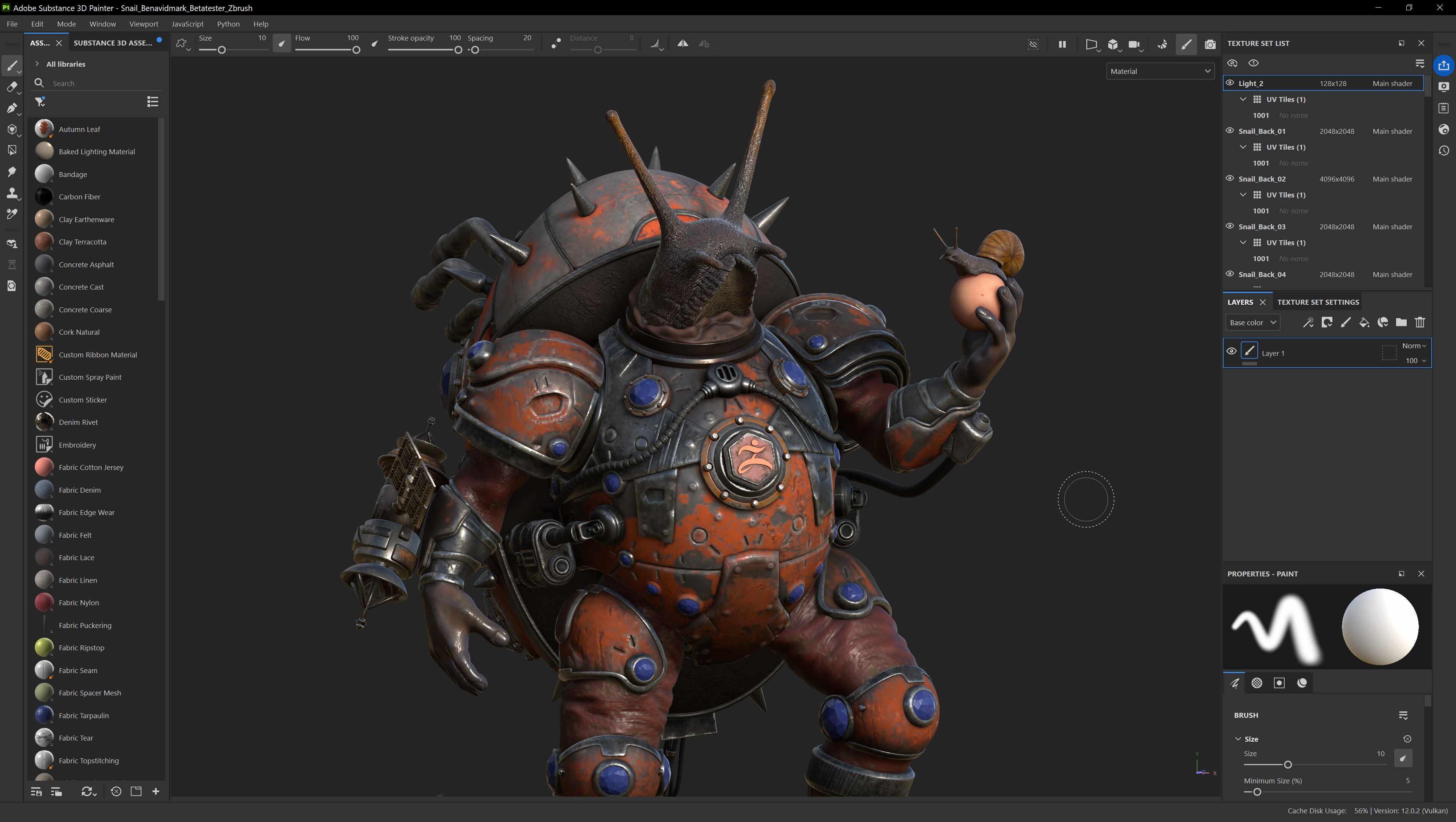
Task: Open the Viewport menu
Action: 144,24
